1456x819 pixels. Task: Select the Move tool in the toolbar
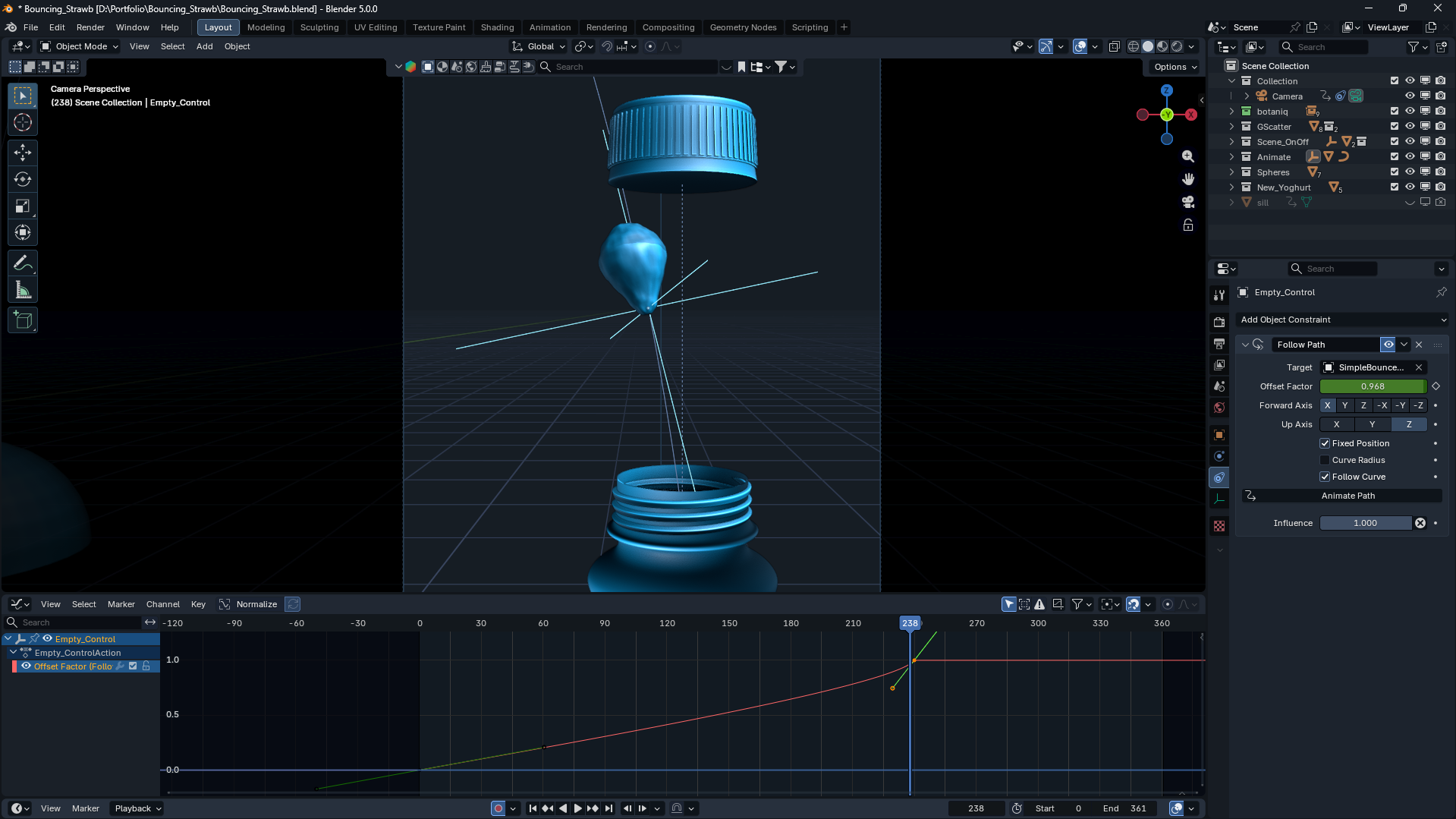click(x=23, y=153)
